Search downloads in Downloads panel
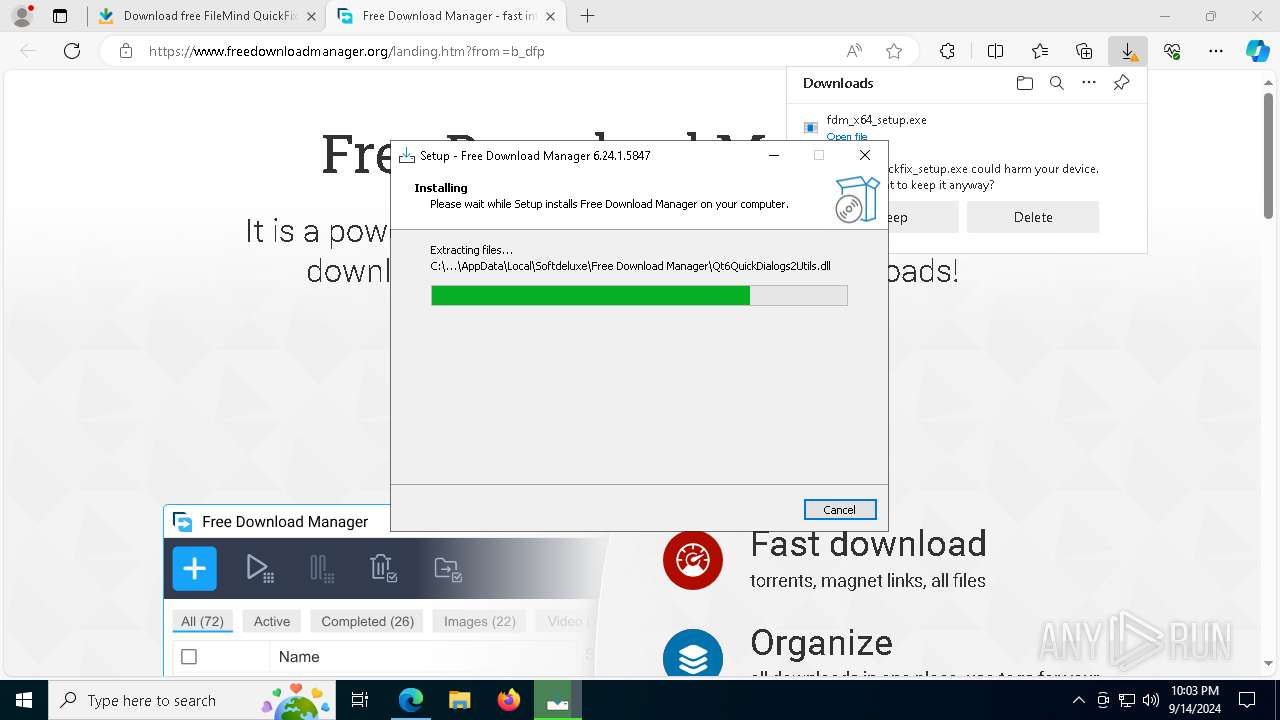Screen dimensions: 1280x720 1056,83
